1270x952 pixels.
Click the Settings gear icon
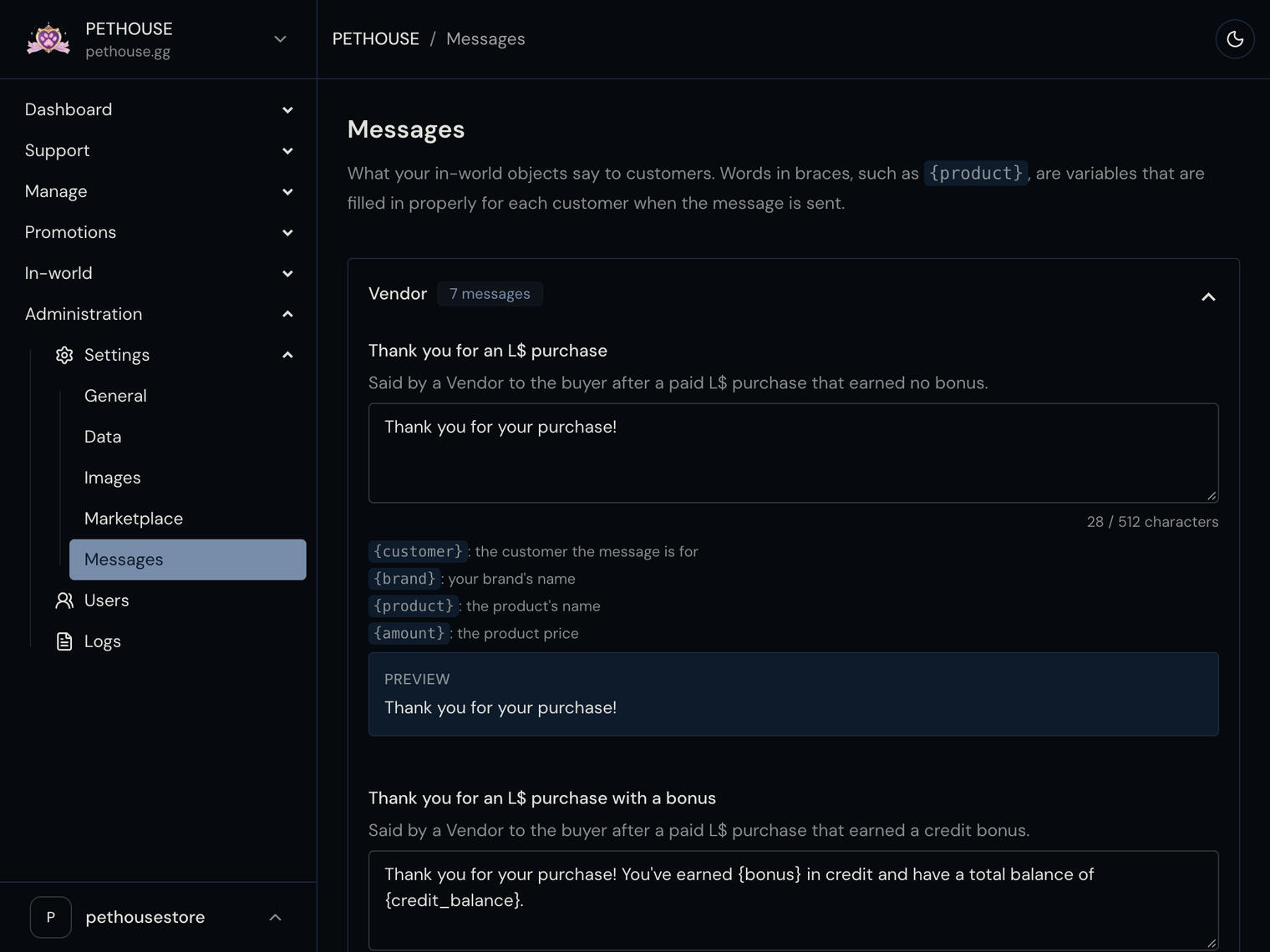(x=64, y=355)
